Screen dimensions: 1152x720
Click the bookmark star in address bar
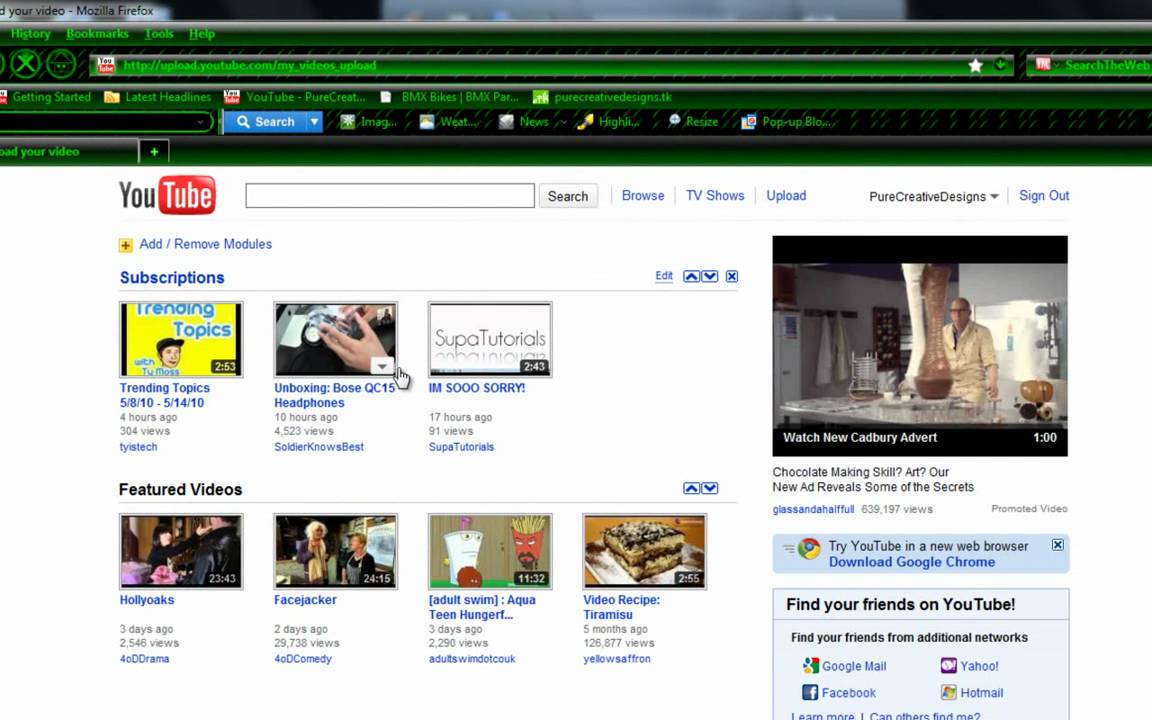[975, 65]
